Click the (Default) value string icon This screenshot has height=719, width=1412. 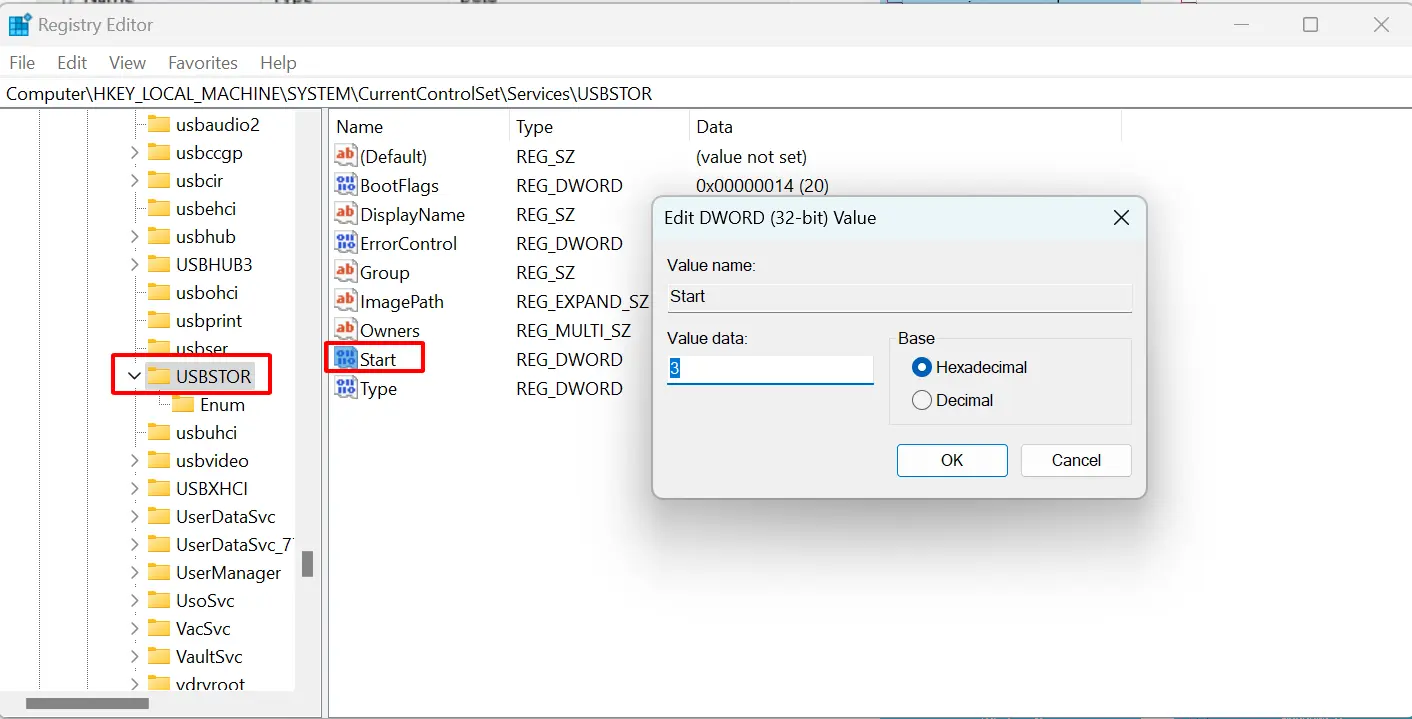(345, 156)
